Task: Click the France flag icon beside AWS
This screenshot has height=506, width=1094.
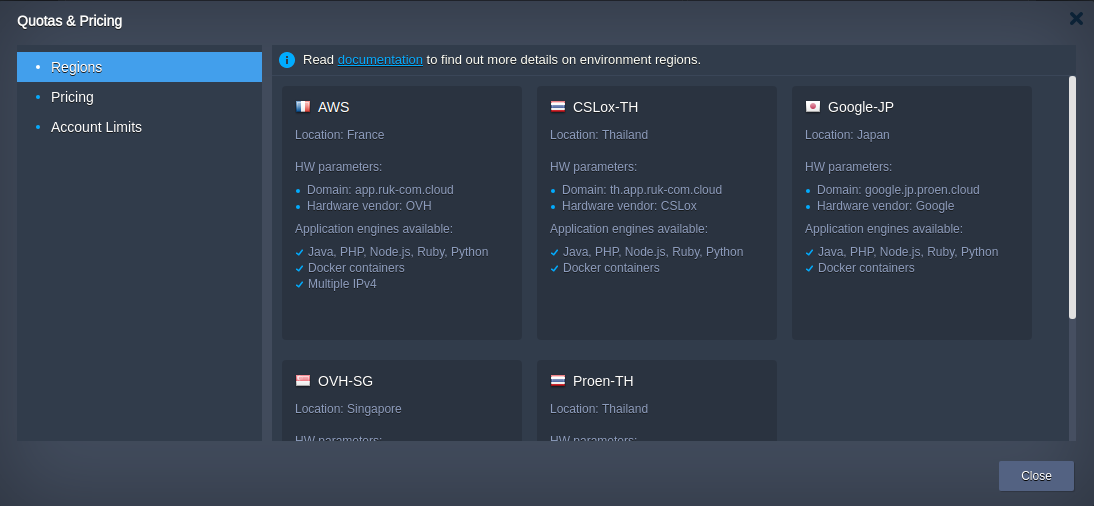Action: [x=303, y=107]
